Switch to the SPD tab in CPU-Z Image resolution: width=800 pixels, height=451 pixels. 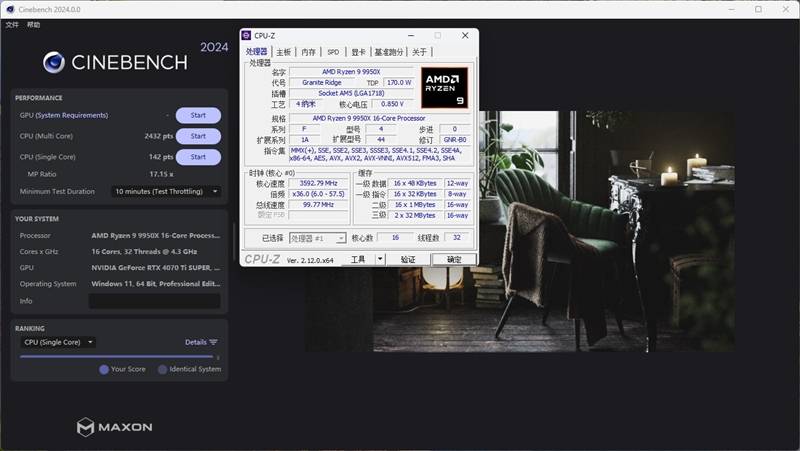(333, 52)
